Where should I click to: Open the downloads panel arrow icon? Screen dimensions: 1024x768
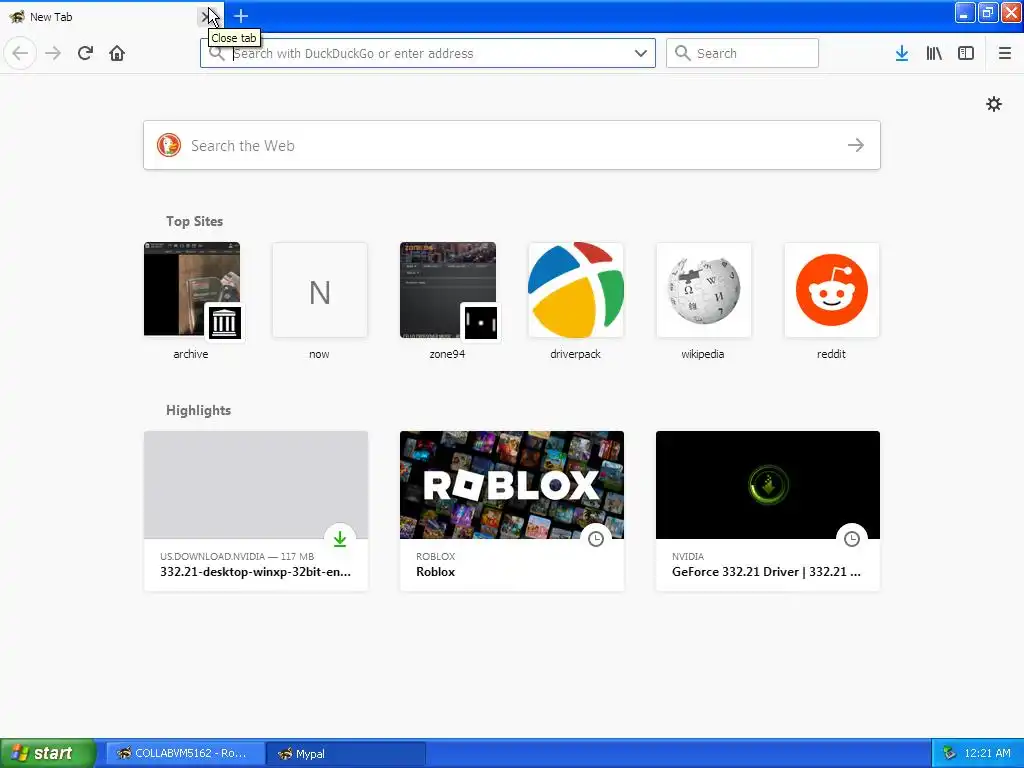click(x=902, y=53)
